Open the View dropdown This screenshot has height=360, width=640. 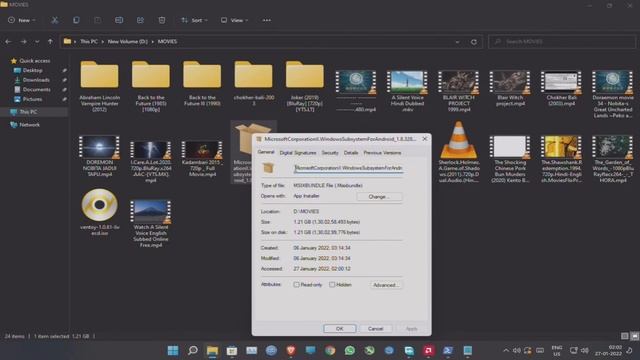point(234,20)
